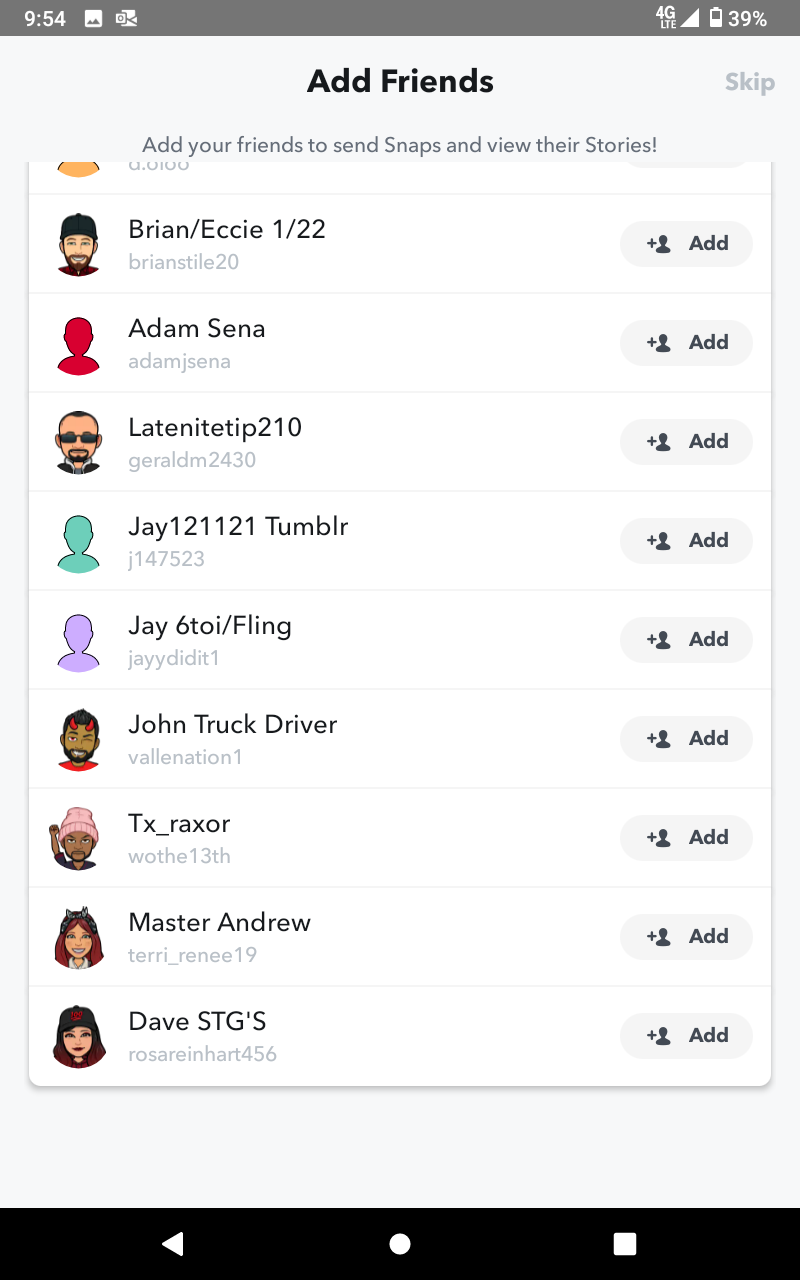Add Latenitetip210 as a friend
The width and height of the screenshot is (800, 1280).
coord(686,442)
